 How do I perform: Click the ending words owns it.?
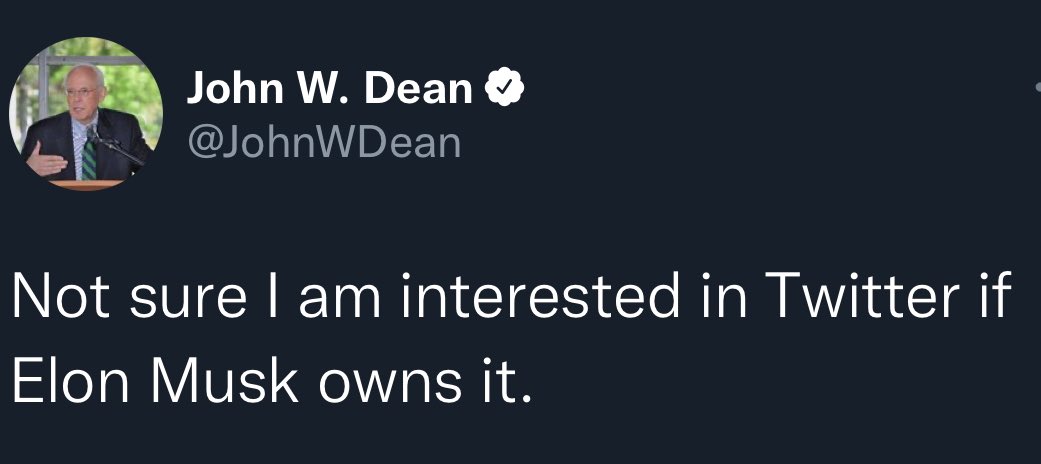[x=426, y=381]
